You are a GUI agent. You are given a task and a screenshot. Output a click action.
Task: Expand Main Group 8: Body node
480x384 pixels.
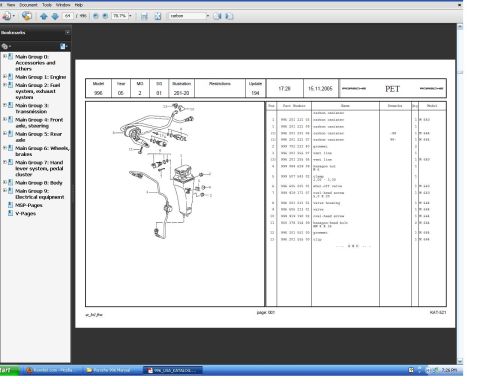pos(5,182)
